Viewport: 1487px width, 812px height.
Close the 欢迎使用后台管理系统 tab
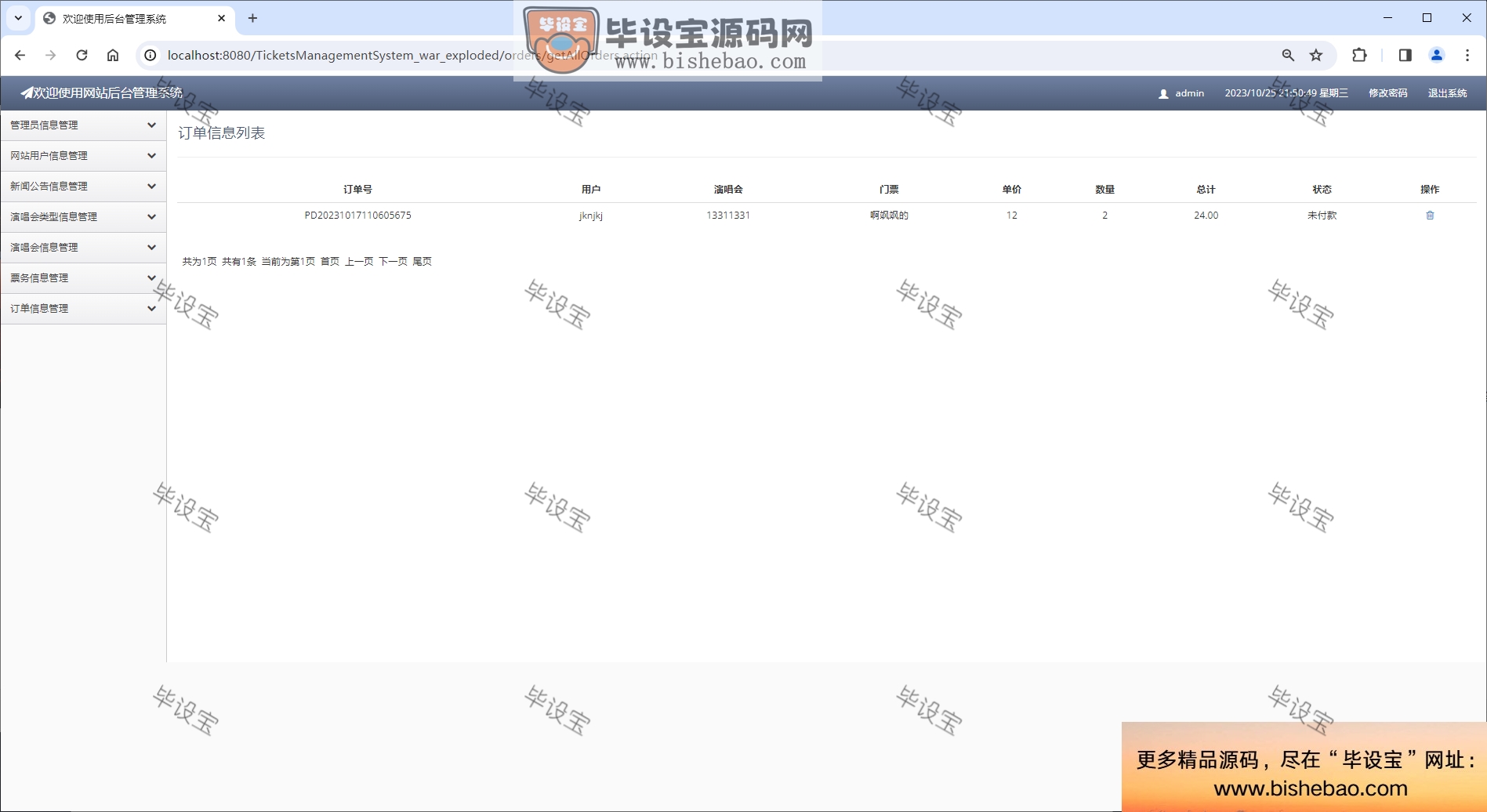(x=222, y=18)
